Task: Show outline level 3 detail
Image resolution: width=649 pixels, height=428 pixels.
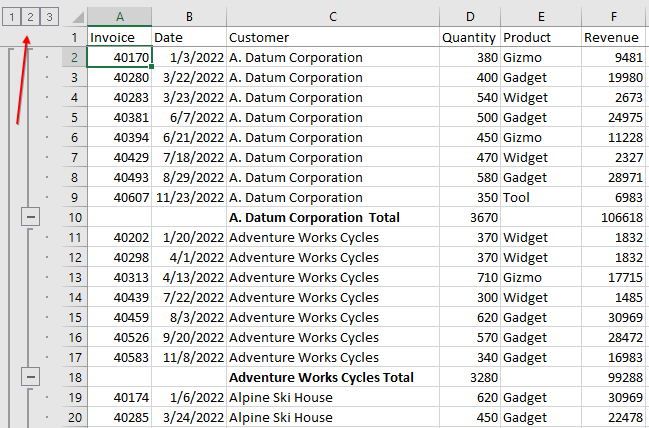Action: [x=49, y=17]
